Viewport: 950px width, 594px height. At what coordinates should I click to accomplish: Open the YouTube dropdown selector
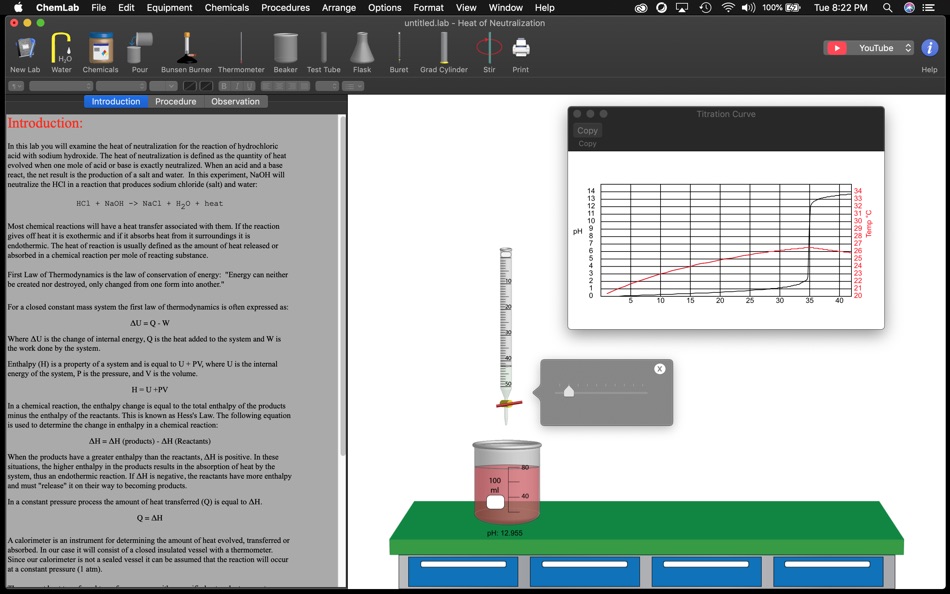868,48
